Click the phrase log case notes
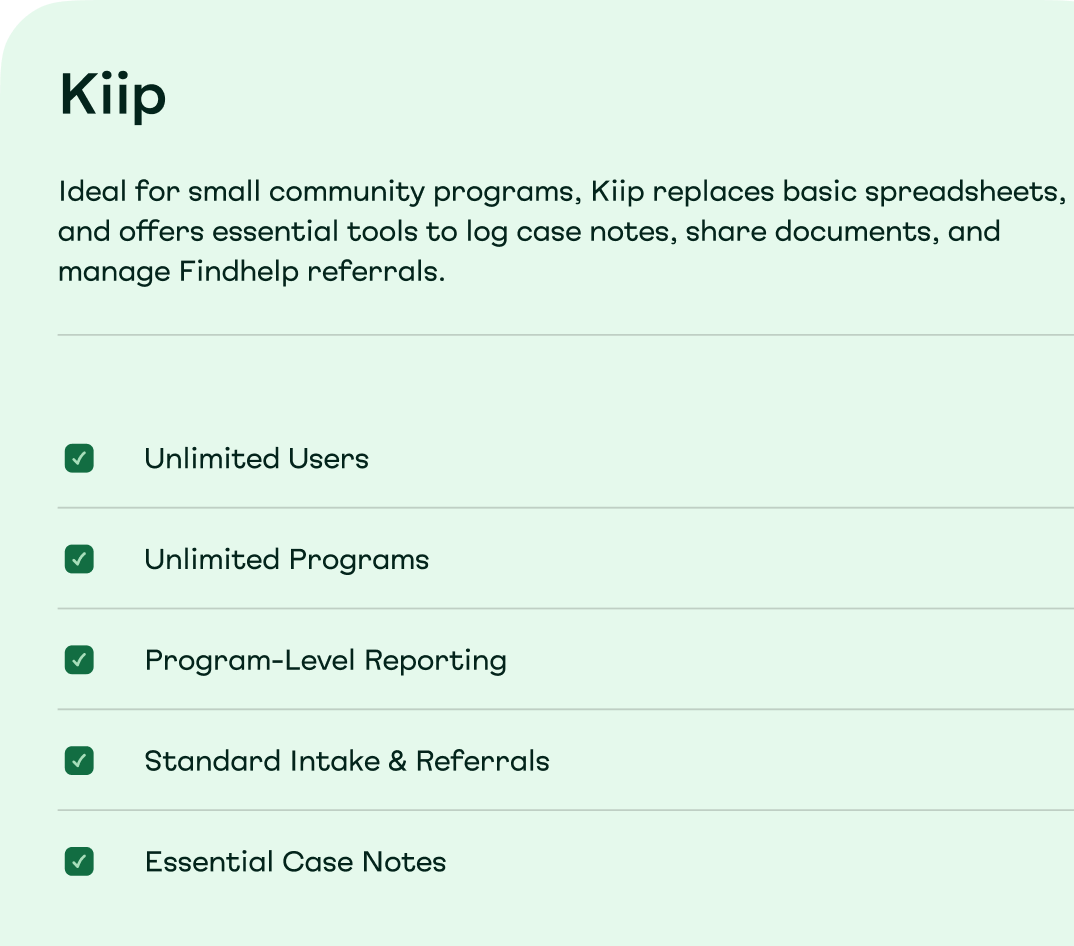 pyautogui.click(x=567, y=232)
